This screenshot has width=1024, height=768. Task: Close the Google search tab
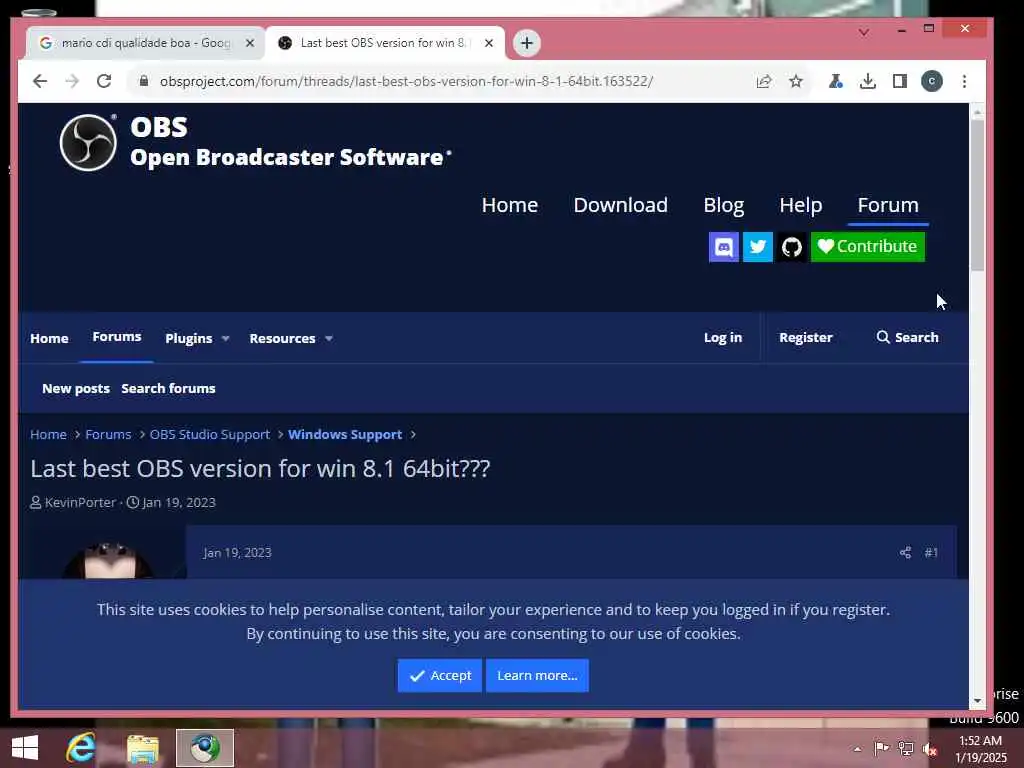point(249,43)
